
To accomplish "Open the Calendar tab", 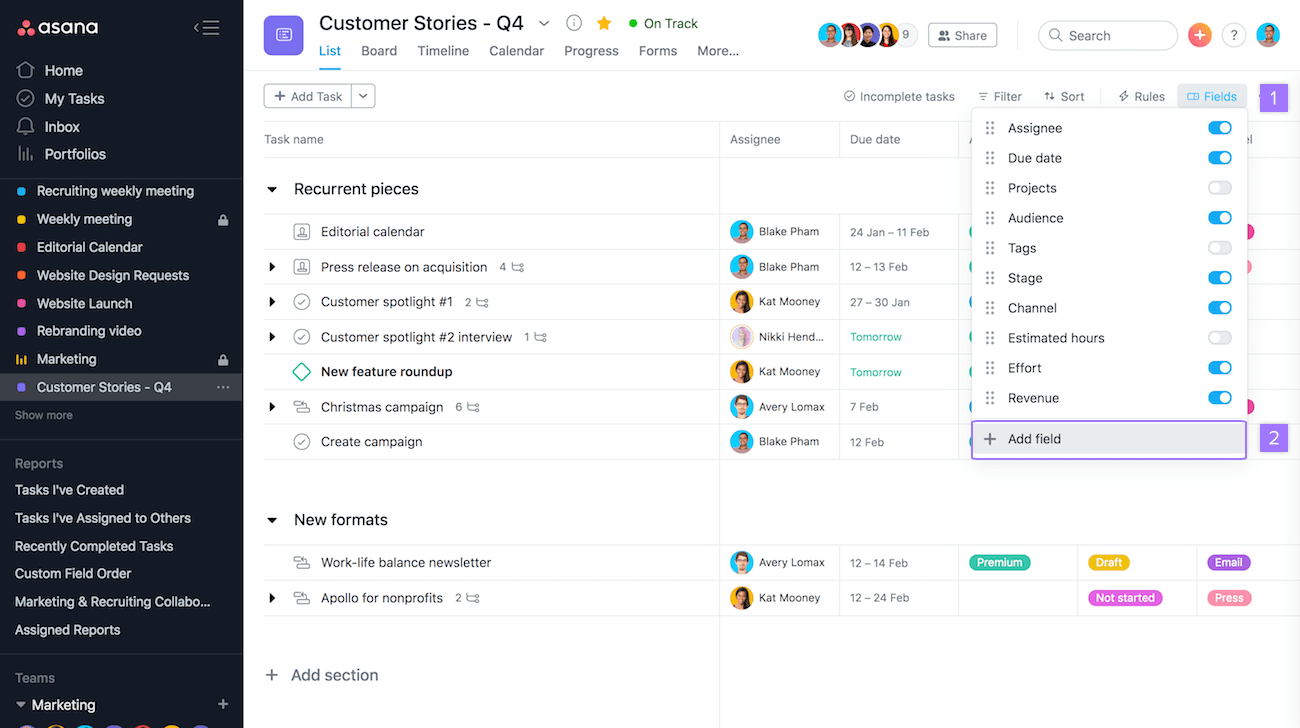I will 517,51.
